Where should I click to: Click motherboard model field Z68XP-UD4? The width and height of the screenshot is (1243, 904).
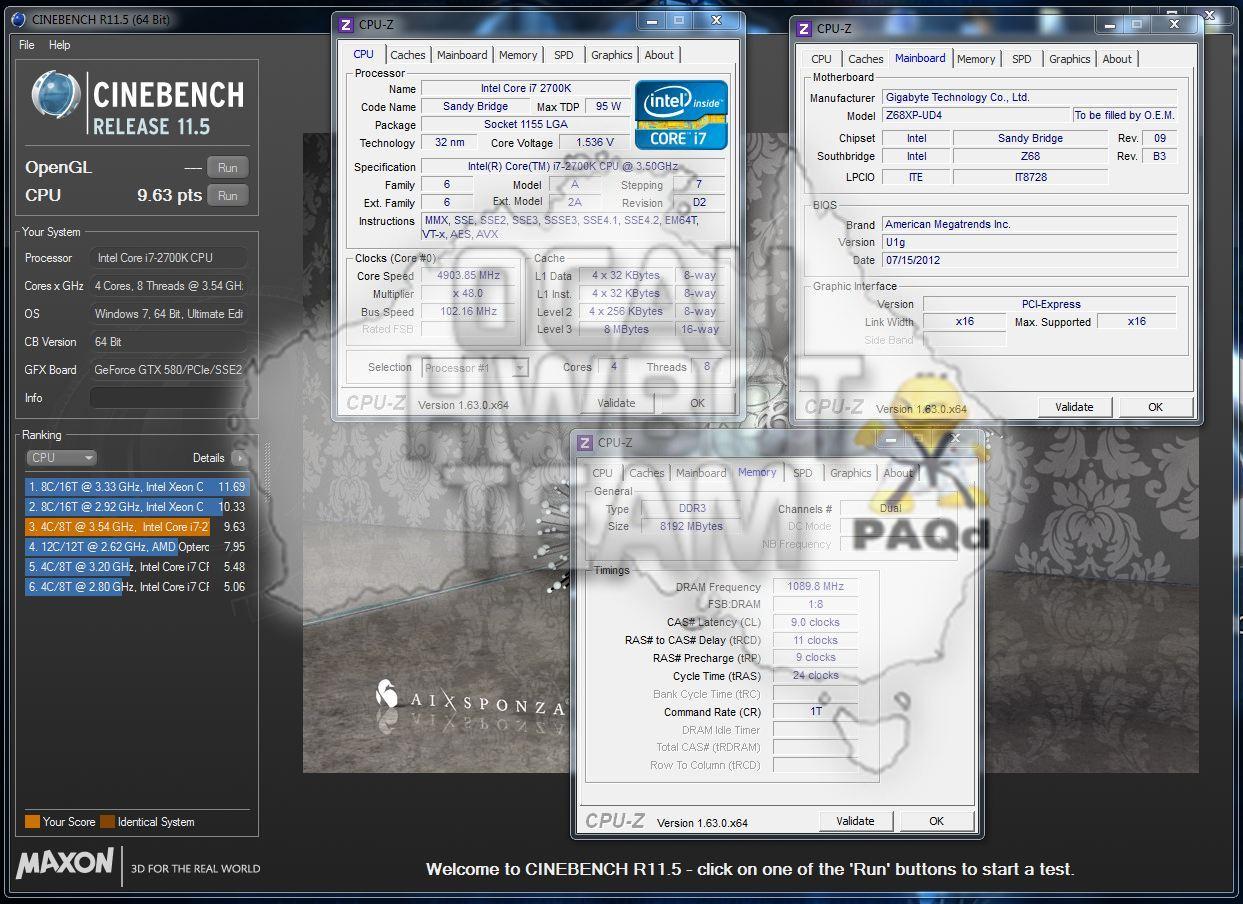coord(975,116)
